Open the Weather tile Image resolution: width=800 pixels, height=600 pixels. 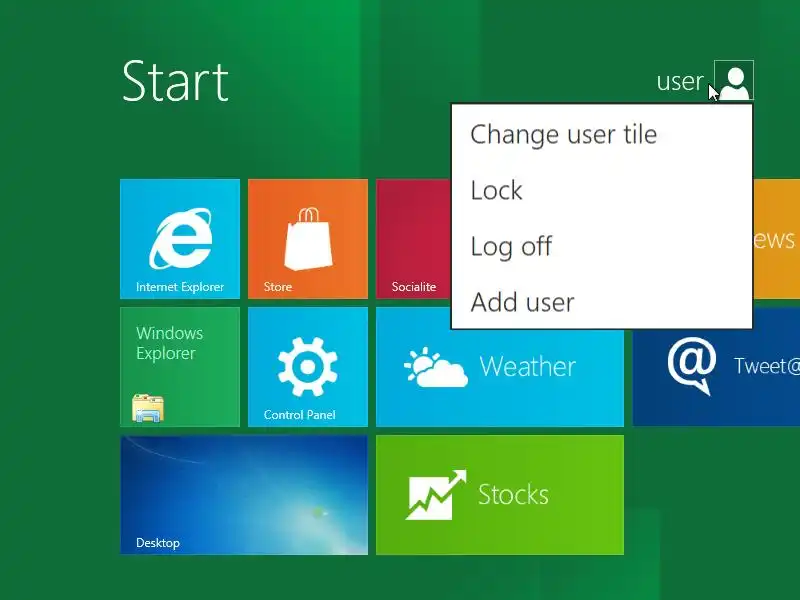(x=499, y=378)
